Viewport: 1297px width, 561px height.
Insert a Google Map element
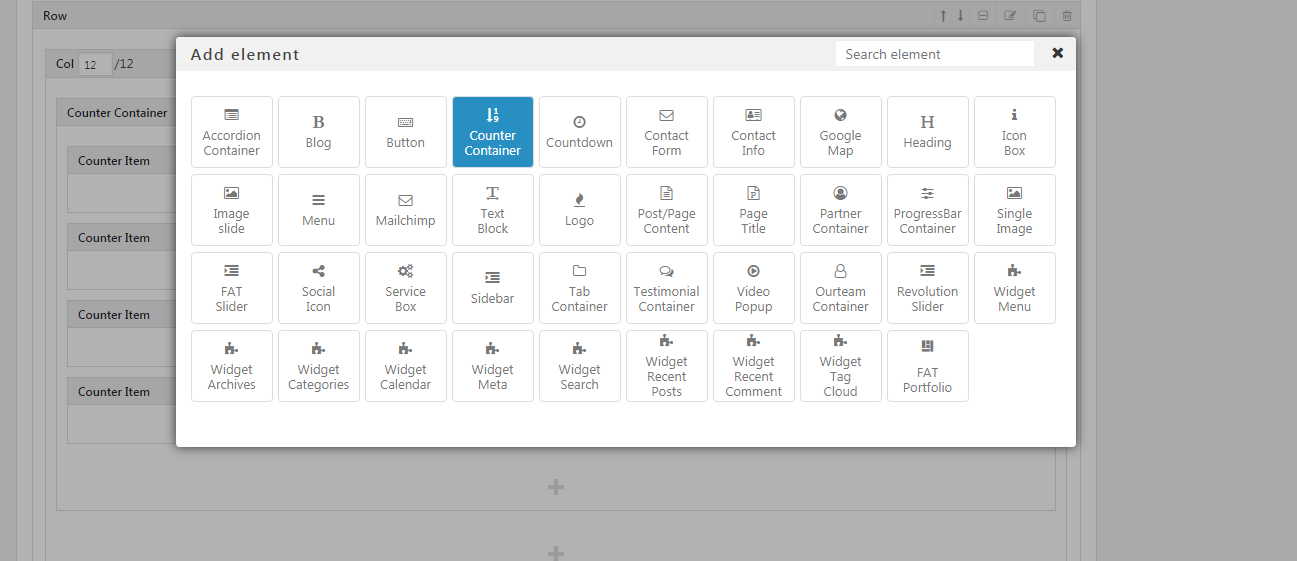point(840,132)
